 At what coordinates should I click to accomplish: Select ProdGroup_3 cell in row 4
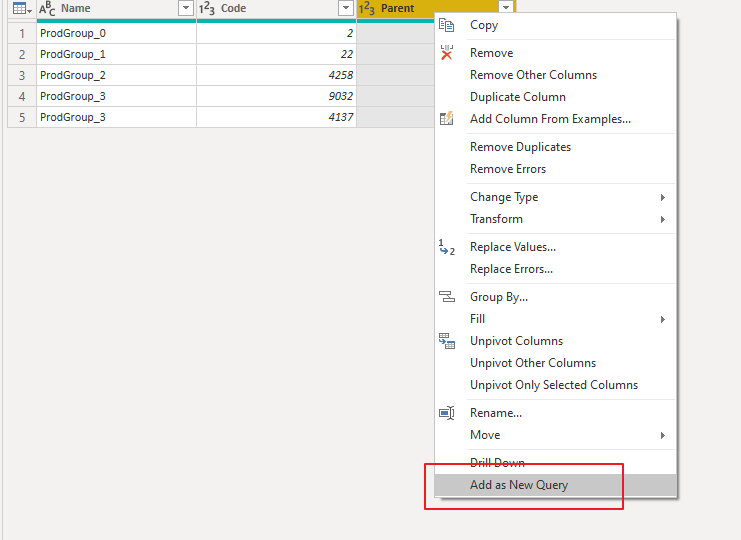coord(116,96)
